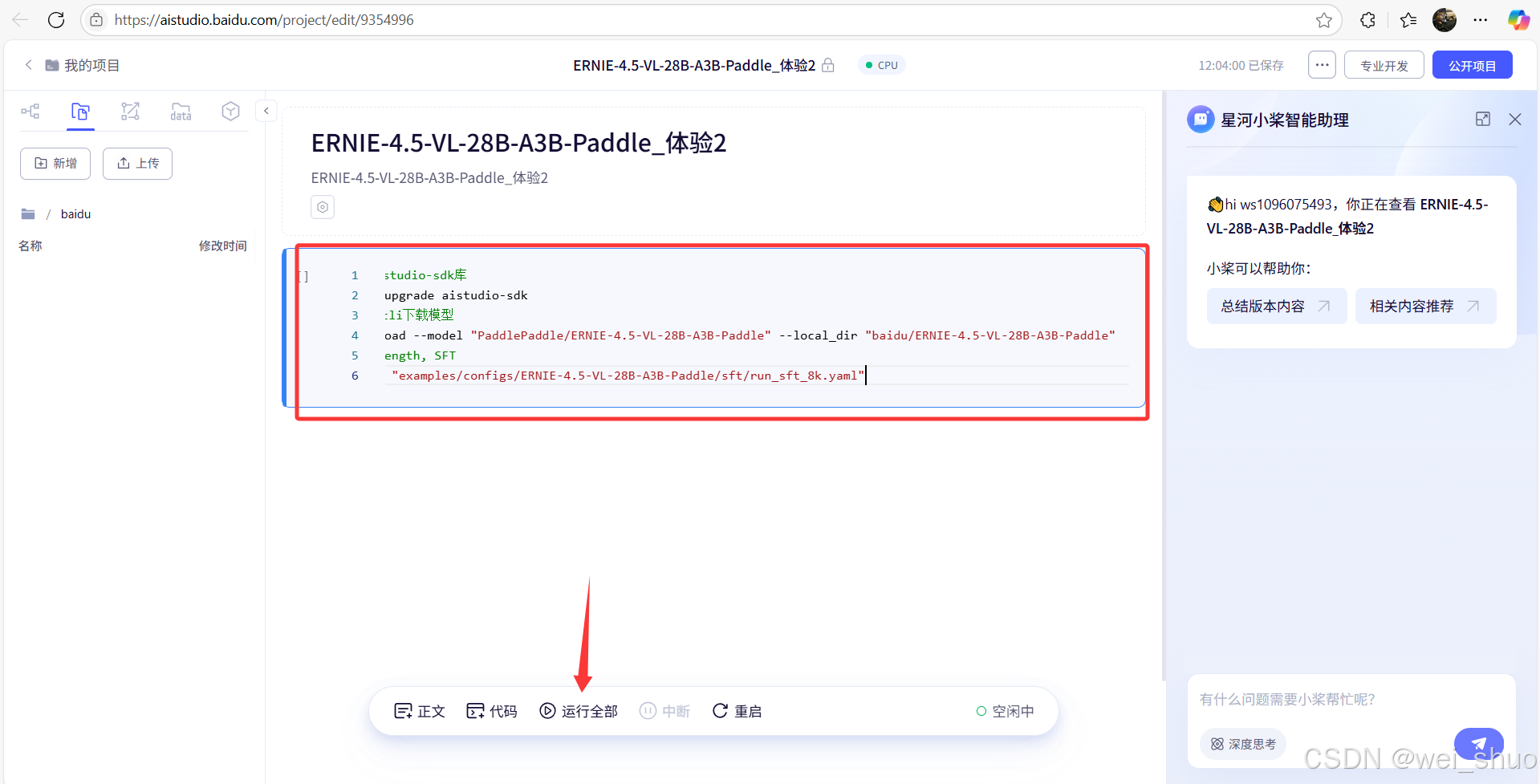Add a 代码 code cell

click(x=492, y=711)
